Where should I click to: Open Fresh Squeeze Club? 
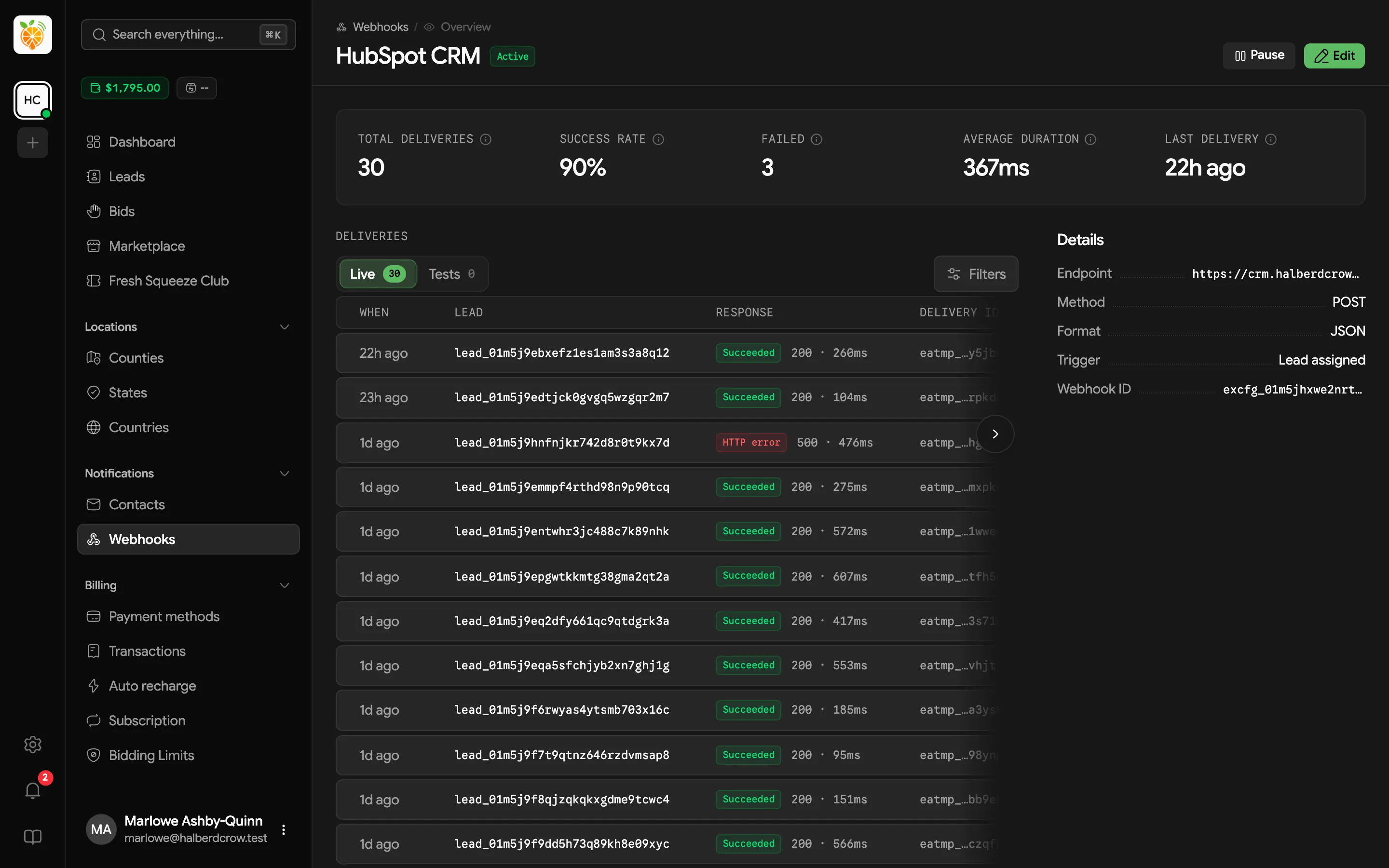pyautogui.click(x=188, y=281)
